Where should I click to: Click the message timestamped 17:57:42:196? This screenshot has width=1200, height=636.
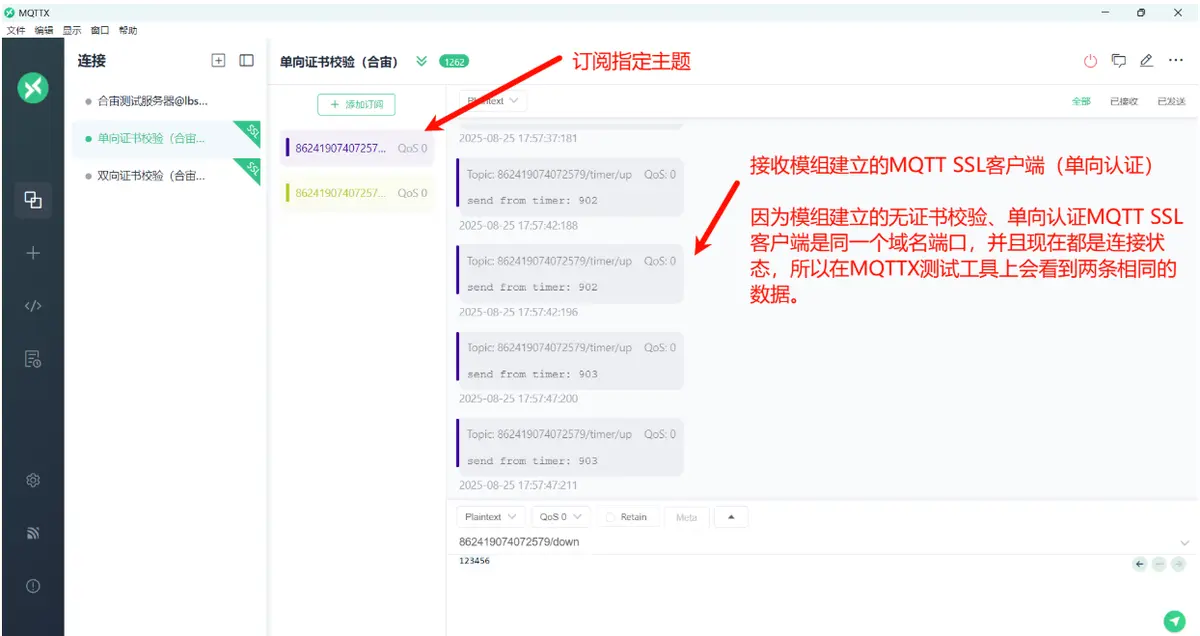(570, 274)
